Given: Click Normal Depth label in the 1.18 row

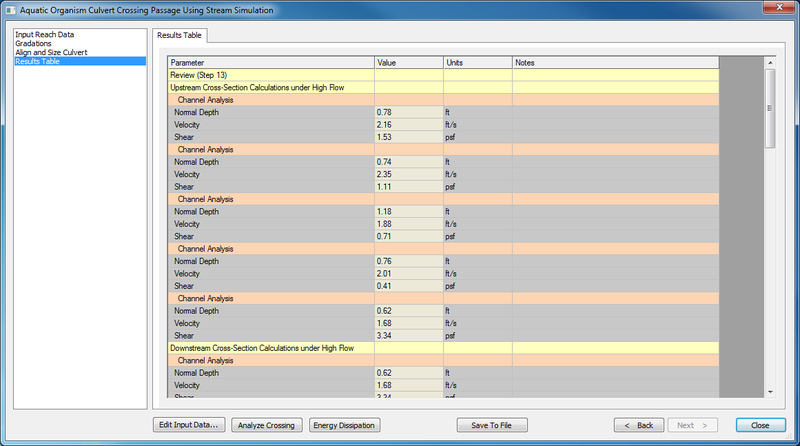Looking at the screenshot, I should point(196,211).
